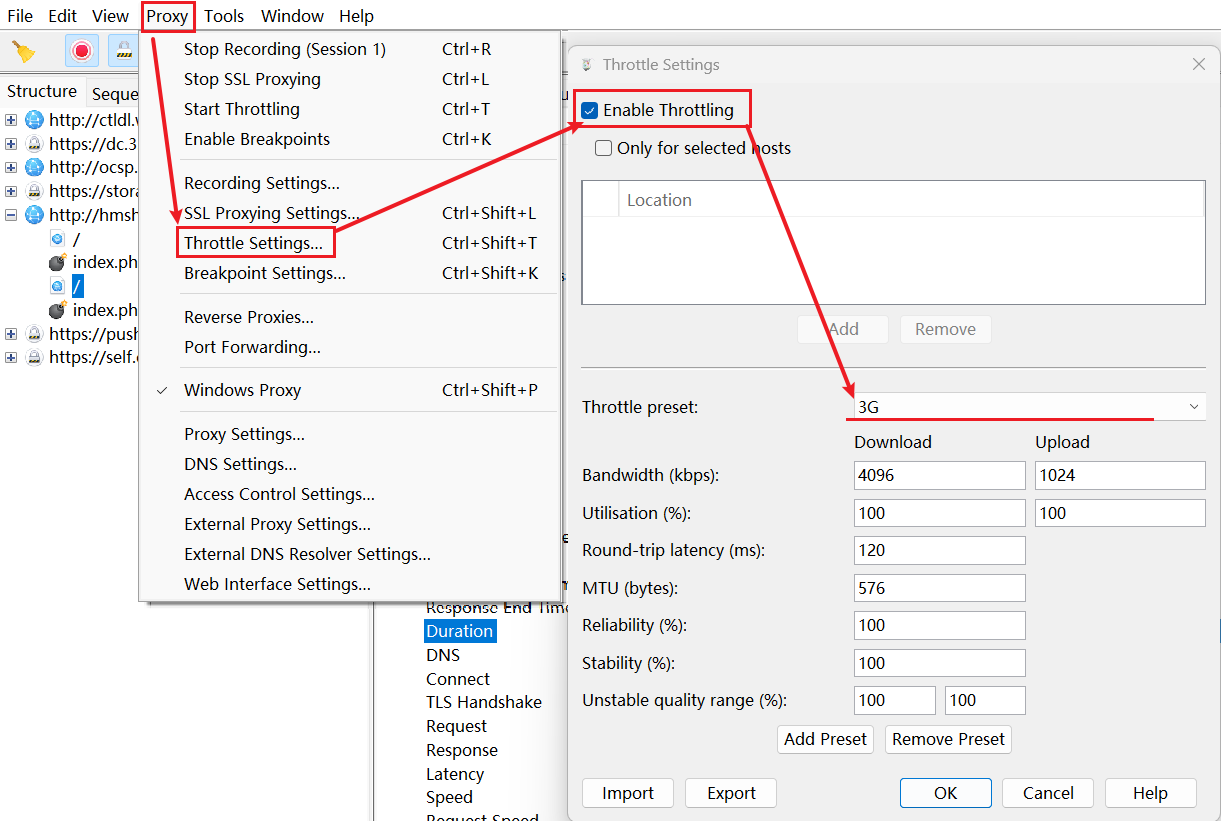Click globe icon of http://ocsp host

point(34,167)
